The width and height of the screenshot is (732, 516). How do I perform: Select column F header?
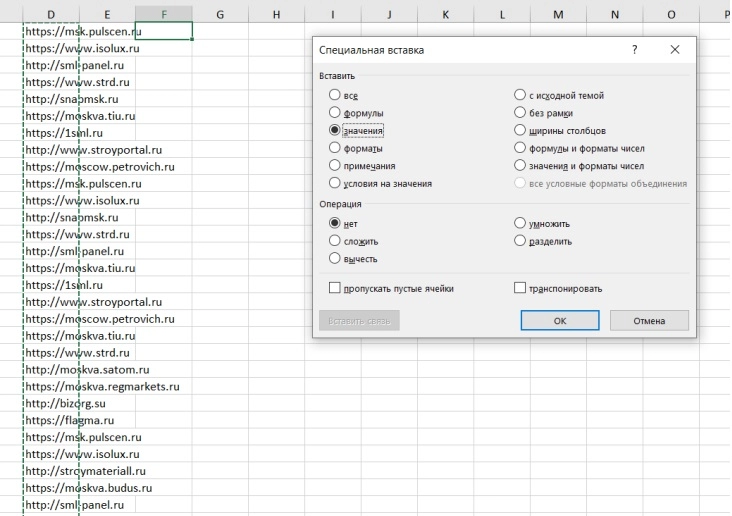(x=164, y=14)
